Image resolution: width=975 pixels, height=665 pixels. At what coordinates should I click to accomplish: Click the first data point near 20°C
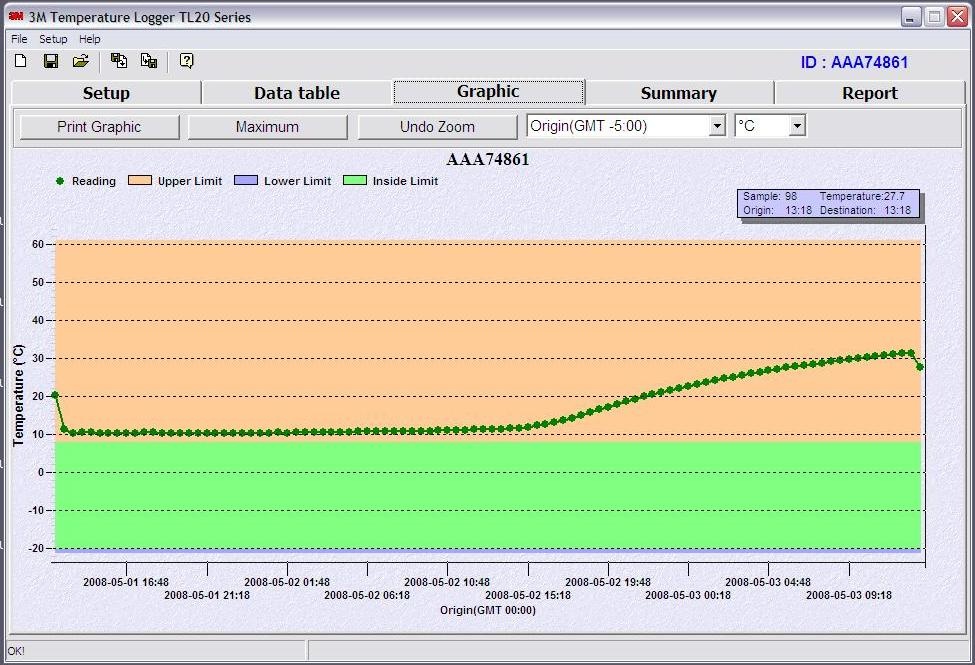55,394
